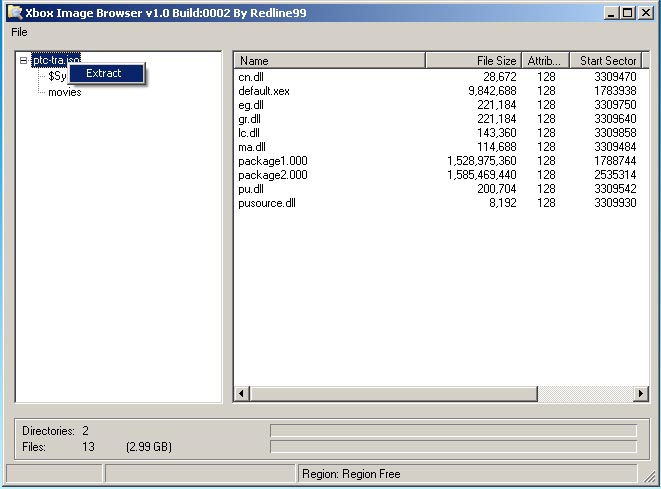Click the 1,585,469,440 file size value
661x489 pixels.
pyautogui.click(x=482, y=175)
